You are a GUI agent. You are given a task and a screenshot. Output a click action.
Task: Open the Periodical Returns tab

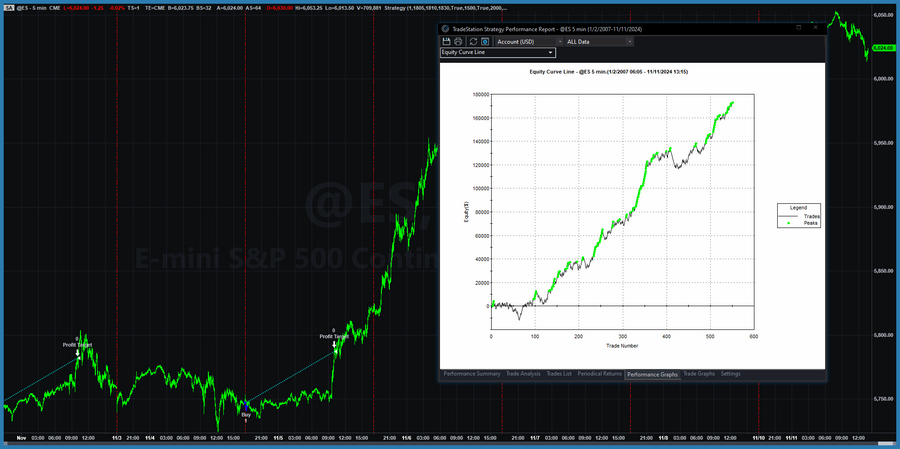[x=599, y=374]
